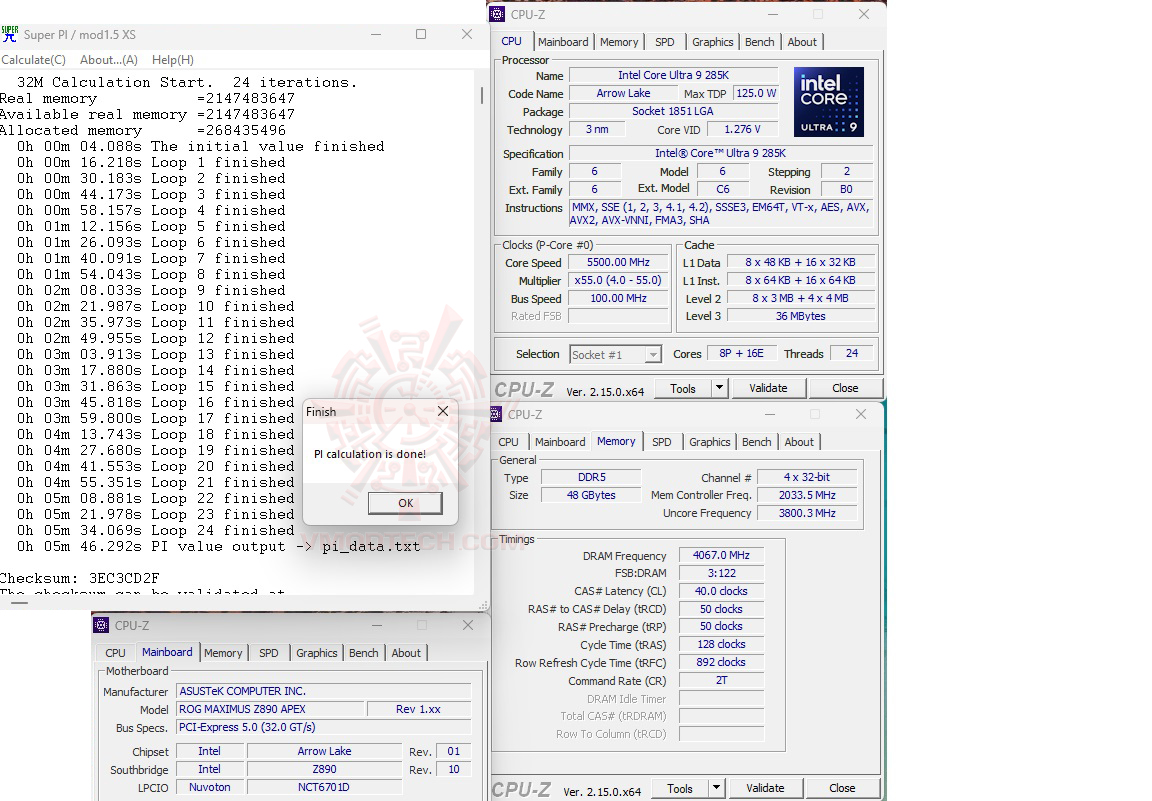1152x801 pixels.
Task: Click OK to dismiss the PI calculation dialog
Action: 405,503
